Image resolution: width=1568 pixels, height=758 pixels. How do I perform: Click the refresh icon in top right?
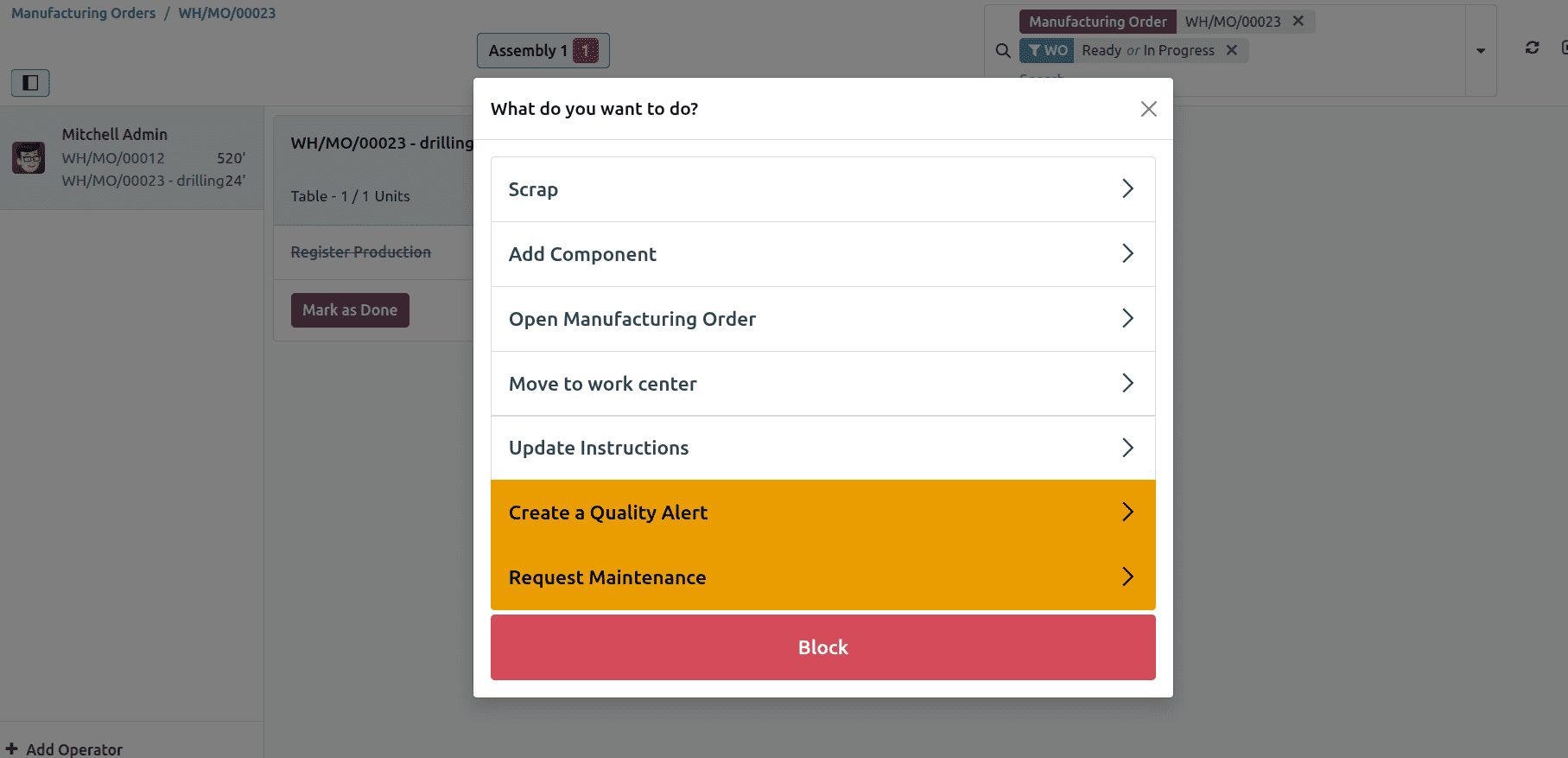point(1532,48)
